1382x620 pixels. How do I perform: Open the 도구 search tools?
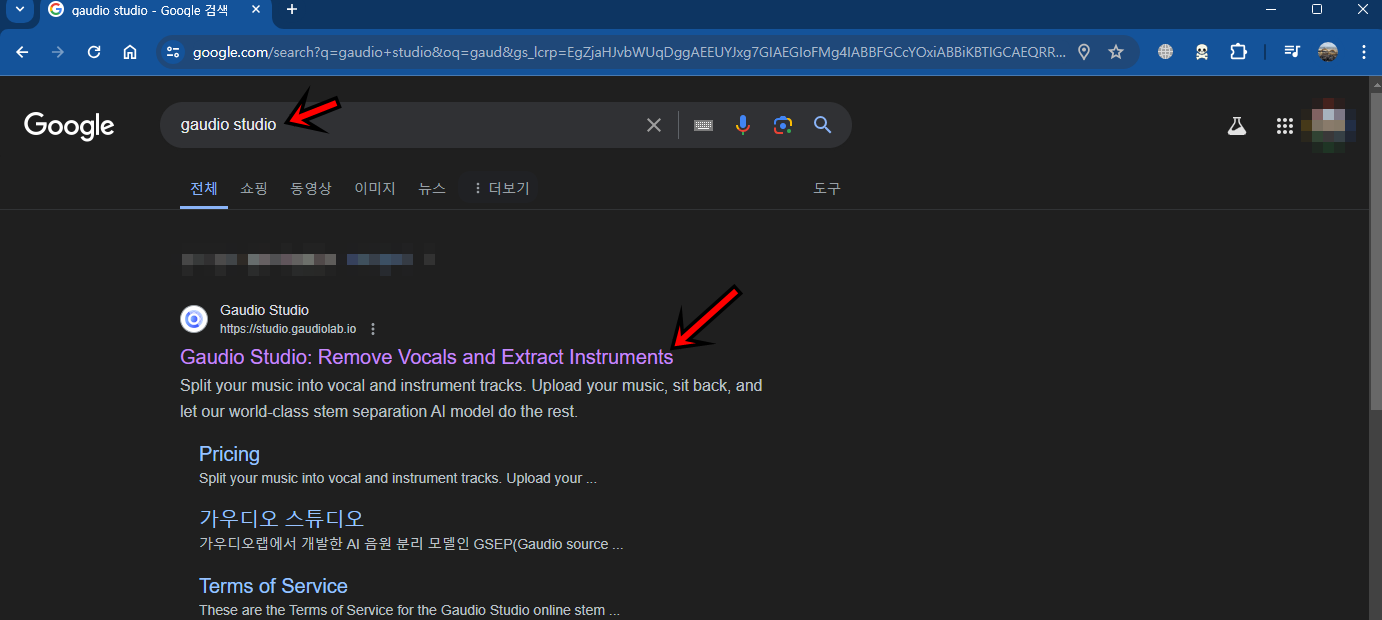click(x=827, y=188)
